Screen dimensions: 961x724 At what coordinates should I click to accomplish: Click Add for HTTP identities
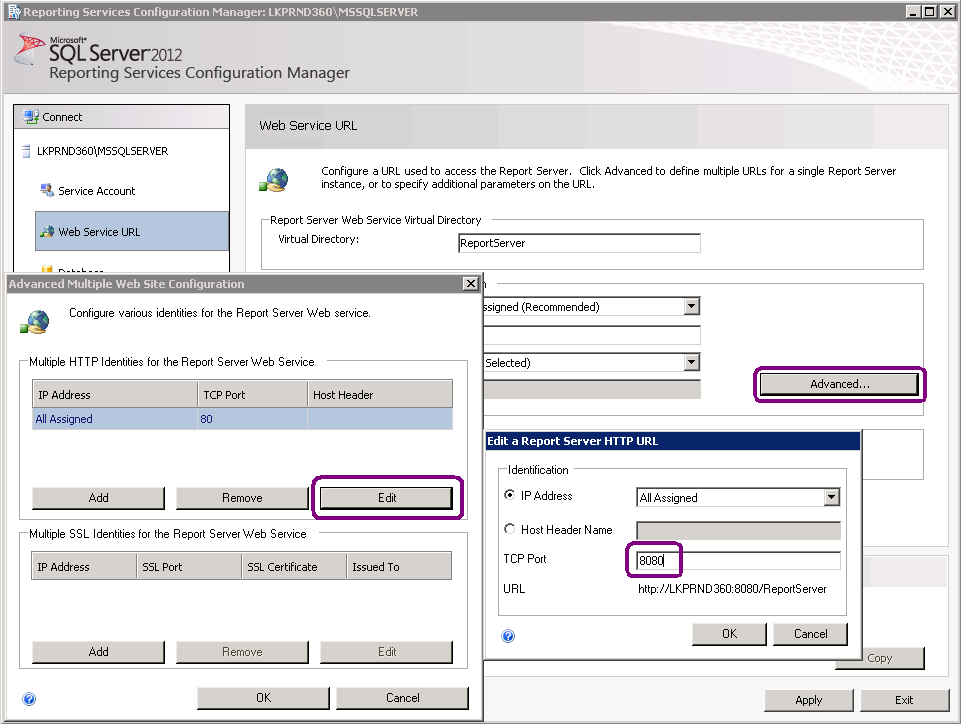click(98, 498)
